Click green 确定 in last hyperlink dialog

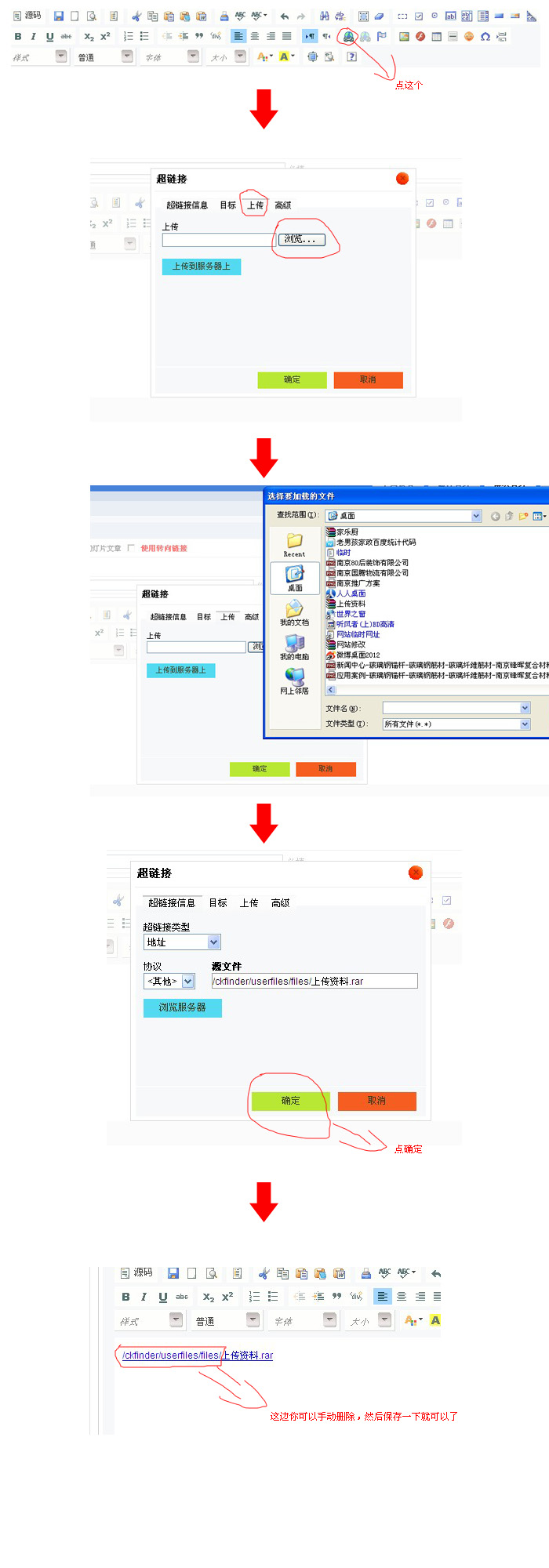click(291, 1101)
